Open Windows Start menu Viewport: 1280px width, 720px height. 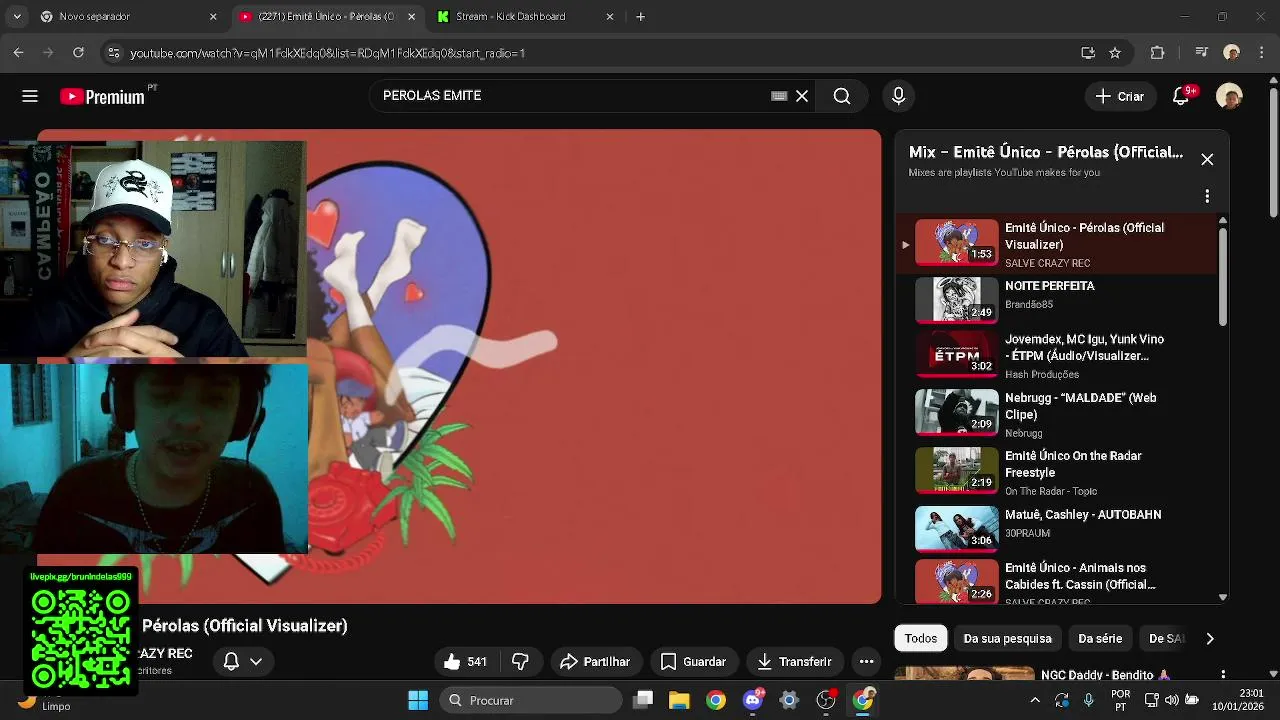point(418,700)
